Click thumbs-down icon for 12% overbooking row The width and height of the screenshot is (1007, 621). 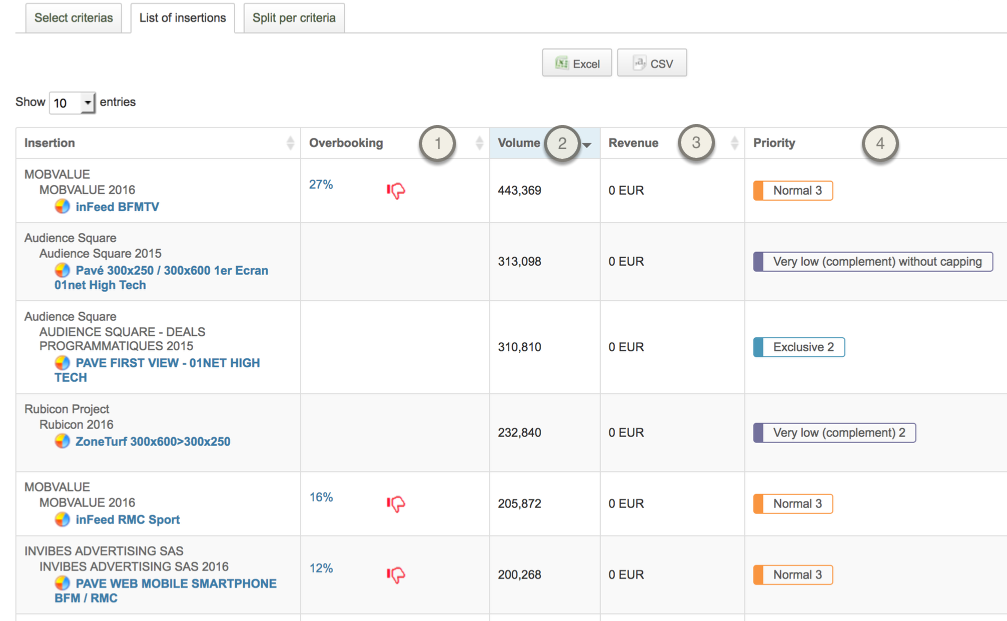(x=396, y=575)
